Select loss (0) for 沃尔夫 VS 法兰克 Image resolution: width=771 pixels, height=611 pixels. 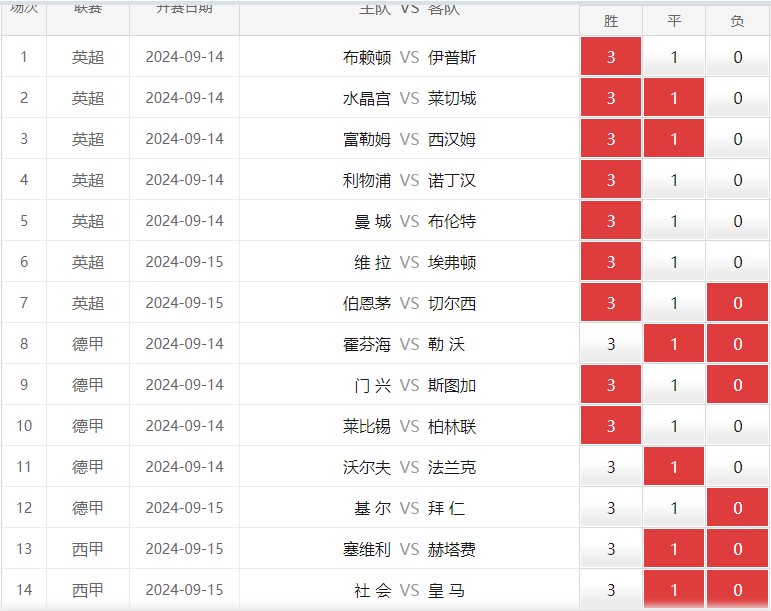pos(738,466)
